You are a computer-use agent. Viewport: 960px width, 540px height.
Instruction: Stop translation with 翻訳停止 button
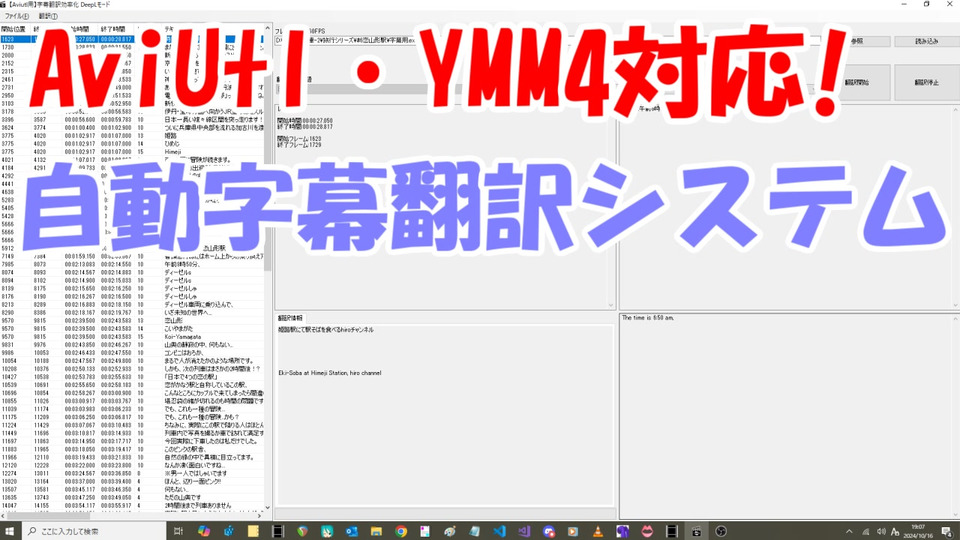click(926, 82)
